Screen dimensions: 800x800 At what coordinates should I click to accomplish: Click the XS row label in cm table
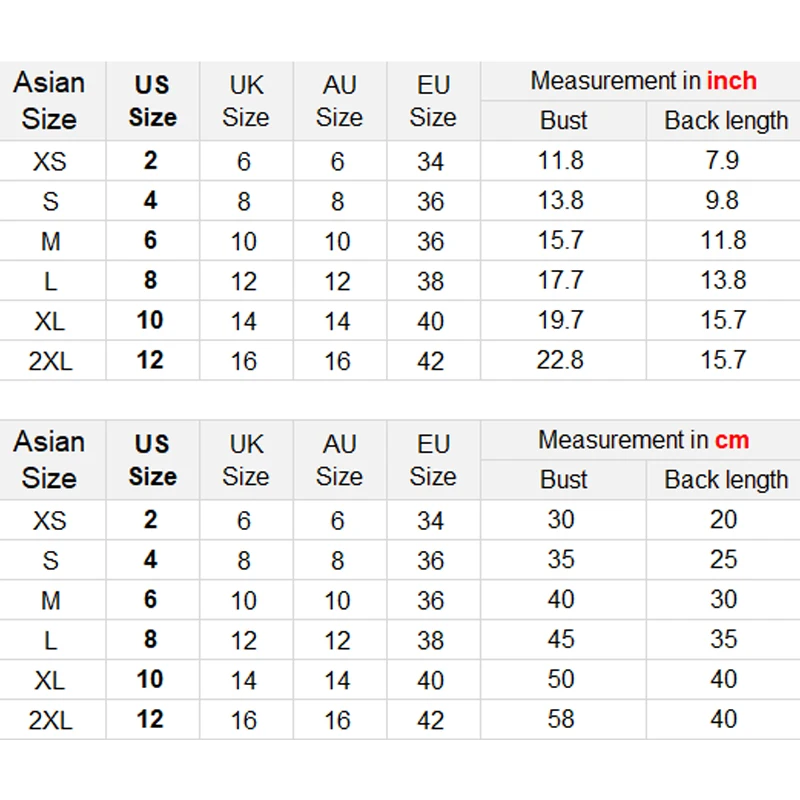click(x=50, y=521)
